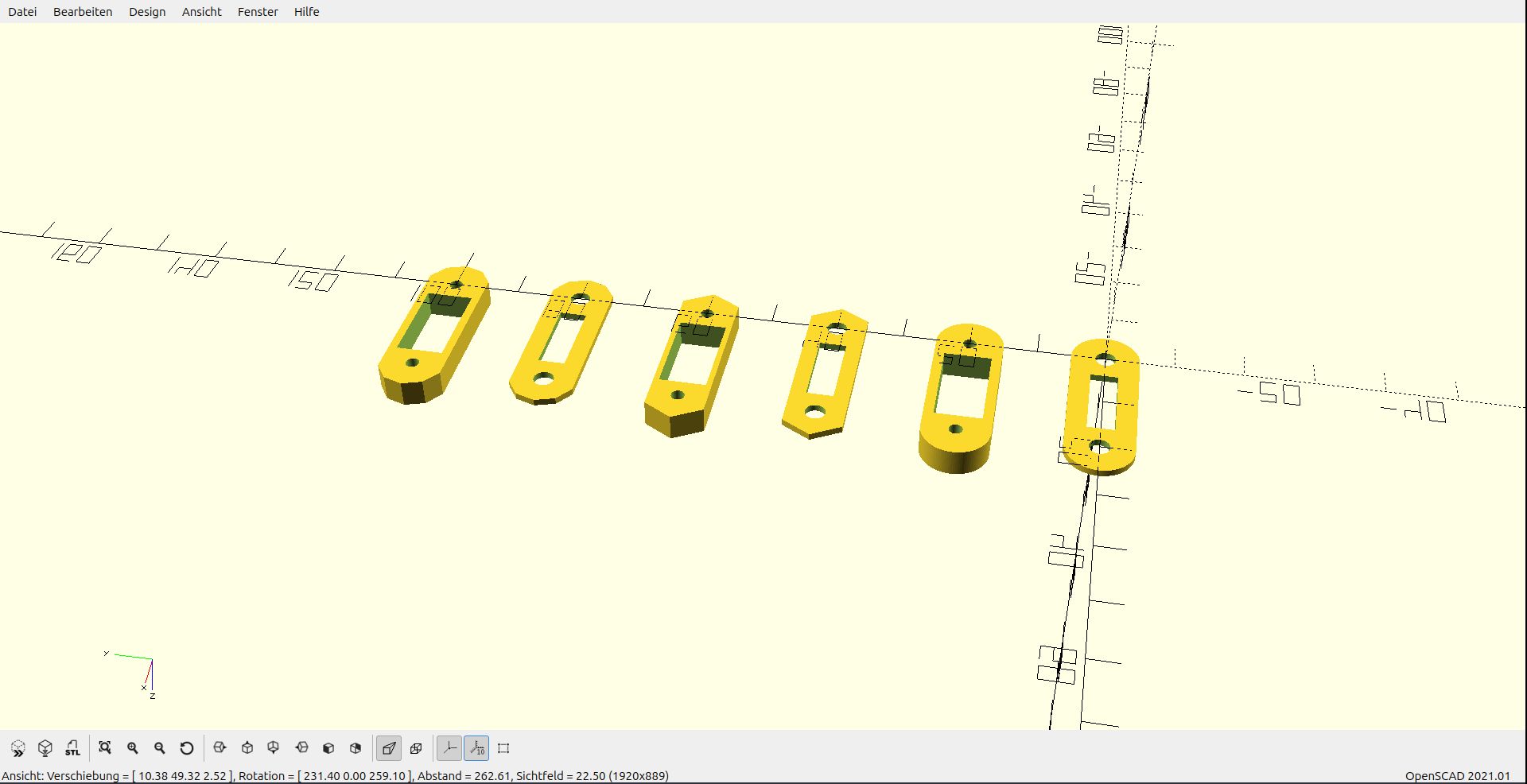Switch to the Left view
1527x784 pixels.
301,748
